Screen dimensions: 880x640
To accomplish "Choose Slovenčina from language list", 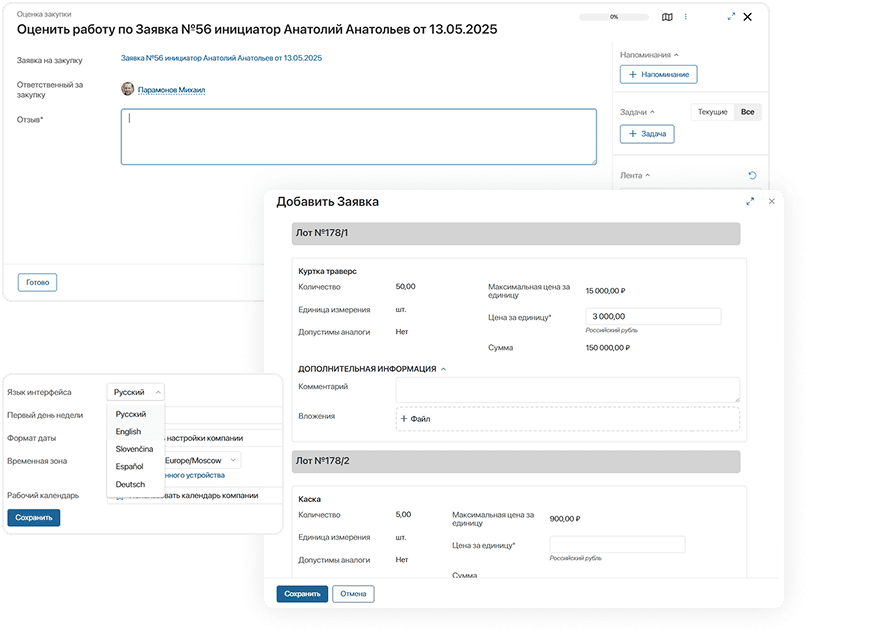I will click(134, 449).
